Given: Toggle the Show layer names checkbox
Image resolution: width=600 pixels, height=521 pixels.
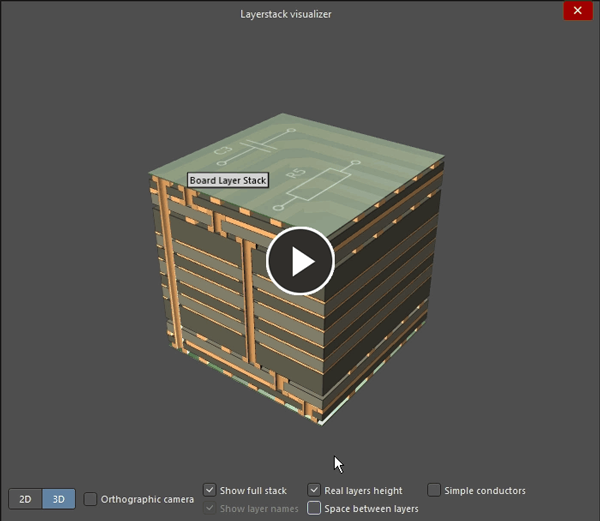Looking at the screenshot, I should click(209, 508).
